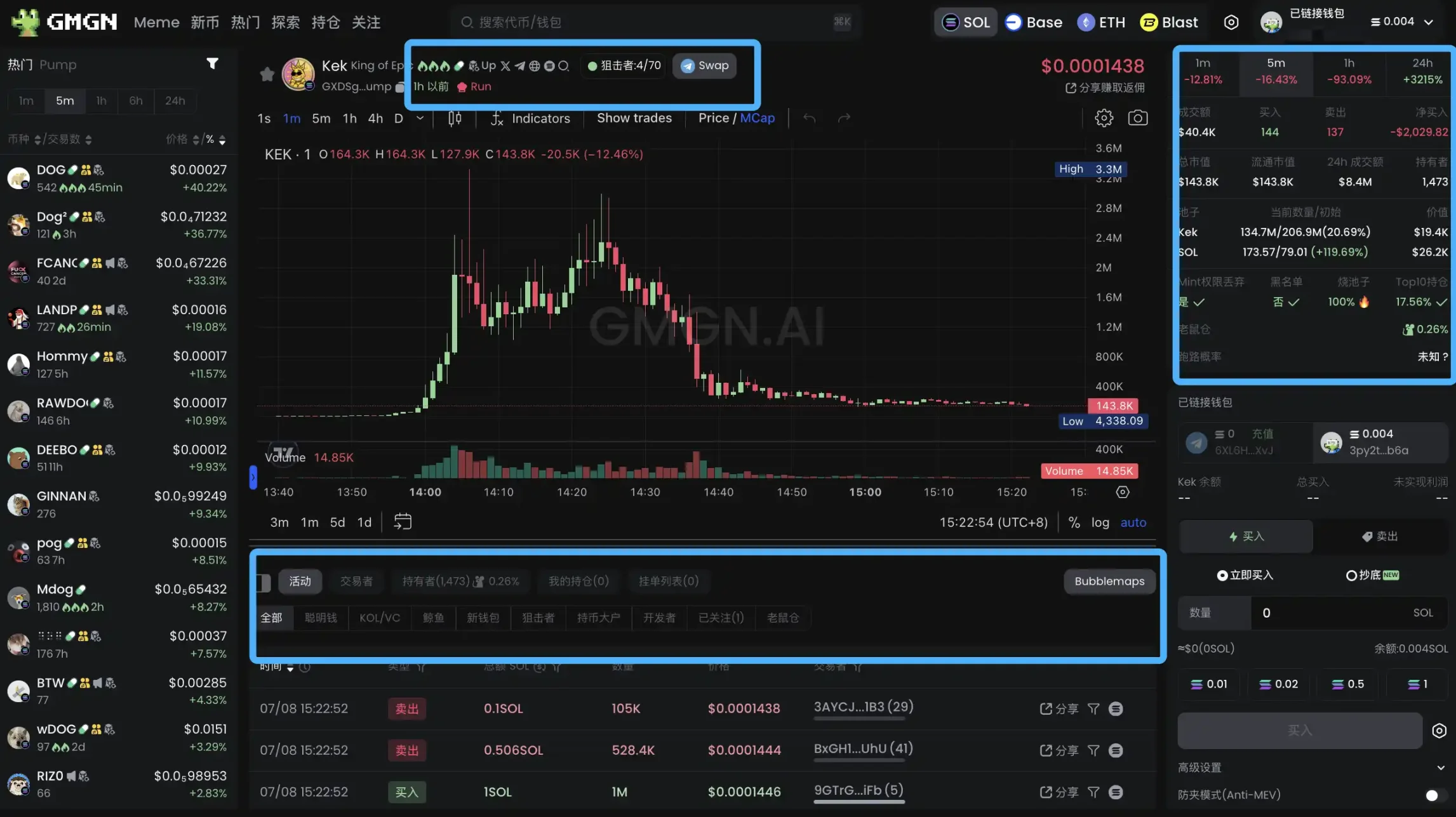Favorite the Kek token via star icon
Viewport: 1456px width, 817px height.
pyautogui.click(x=267, y=74)
